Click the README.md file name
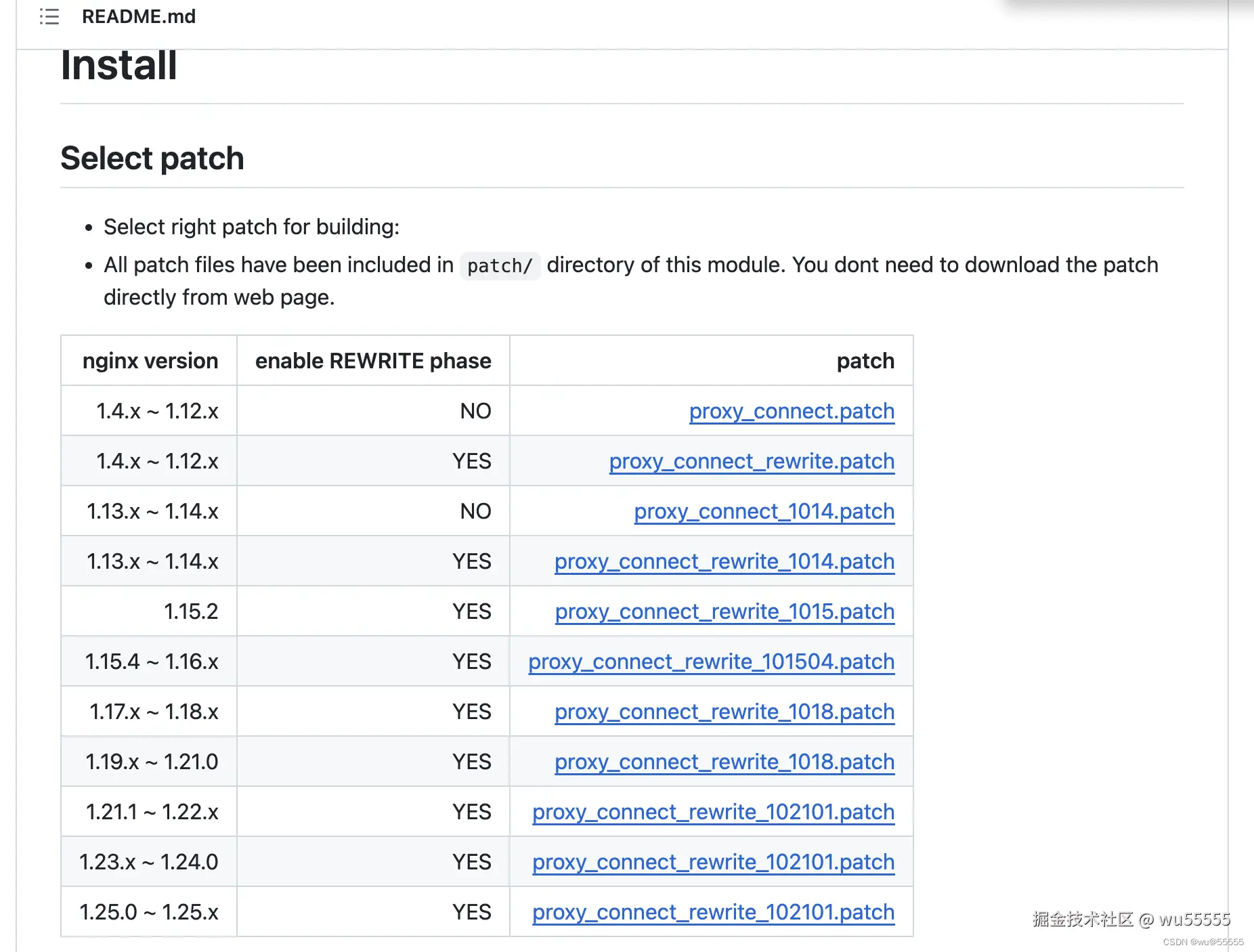The height and width of the screenshot is (952, 1254). tap(138, 16)
